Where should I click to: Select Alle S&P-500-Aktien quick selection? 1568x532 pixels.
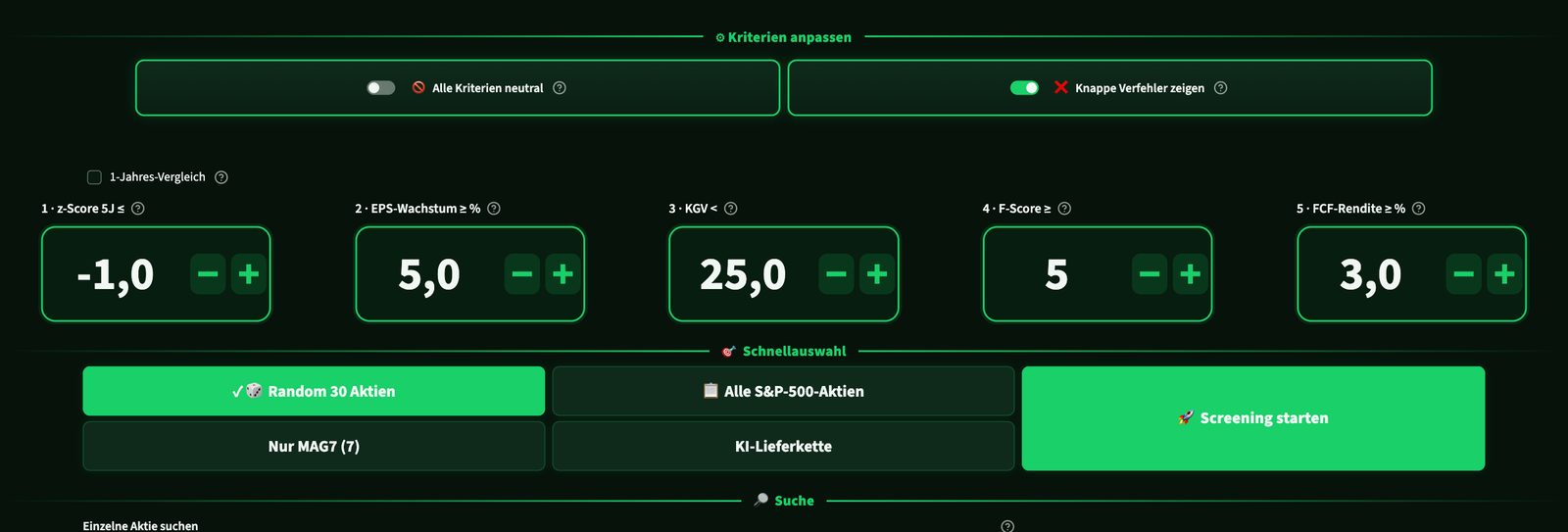click(783, 391)
